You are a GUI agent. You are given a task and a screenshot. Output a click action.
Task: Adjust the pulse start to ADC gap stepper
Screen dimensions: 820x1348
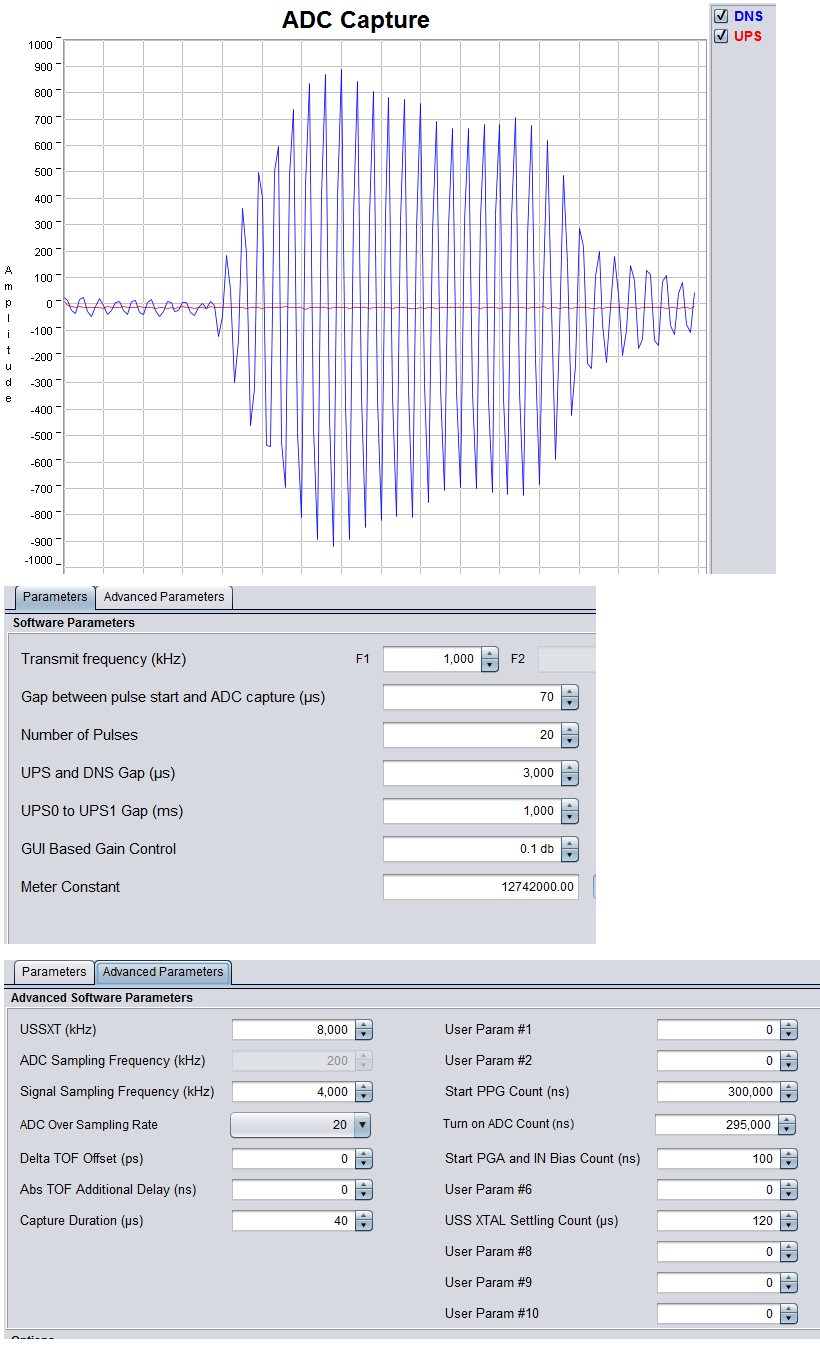tap(569, 697)
